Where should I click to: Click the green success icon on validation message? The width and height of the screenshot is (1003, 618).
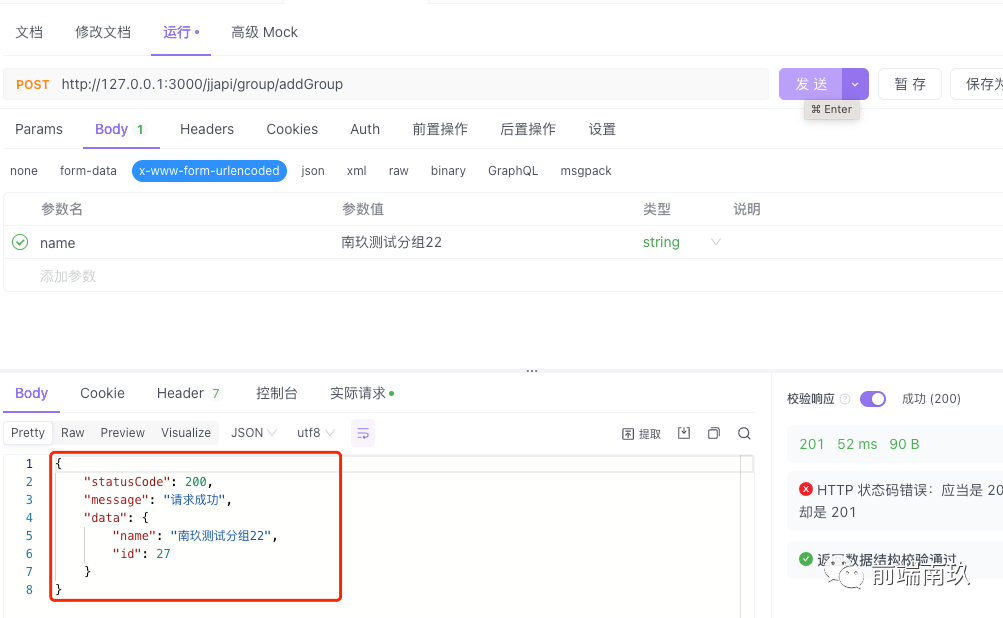coord(806,559)
